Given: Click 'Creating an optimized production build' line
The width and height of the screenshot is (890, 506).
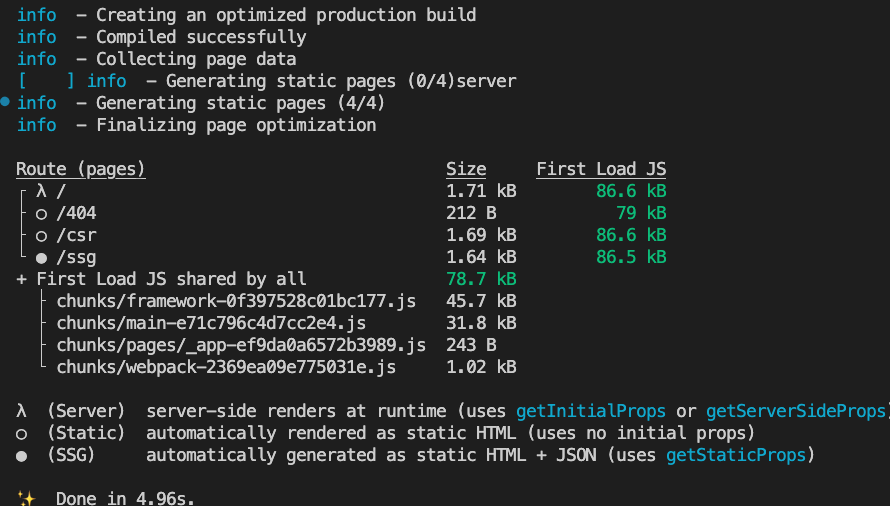Looking at the screenshot, I should (x=286, y=15).
